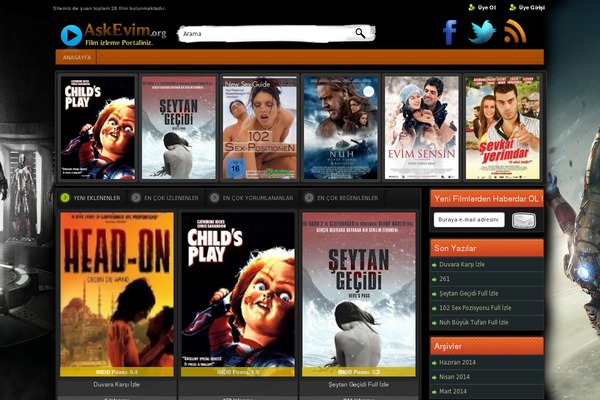Open the large Child's Play poster
Viewport: 600px width, 400px height.
coord(238,294)
